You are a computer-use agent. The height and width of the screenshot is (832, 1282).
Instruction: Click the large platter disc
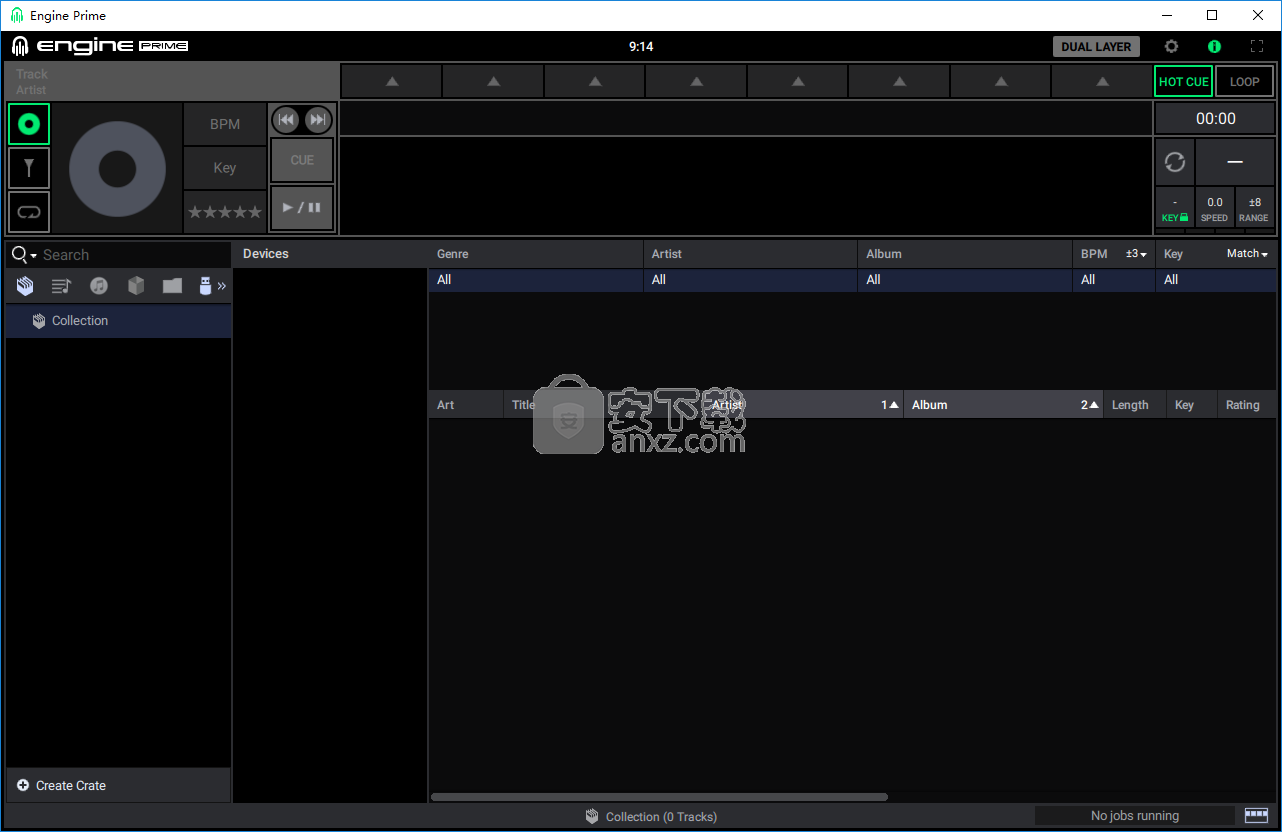click(117, 169)
